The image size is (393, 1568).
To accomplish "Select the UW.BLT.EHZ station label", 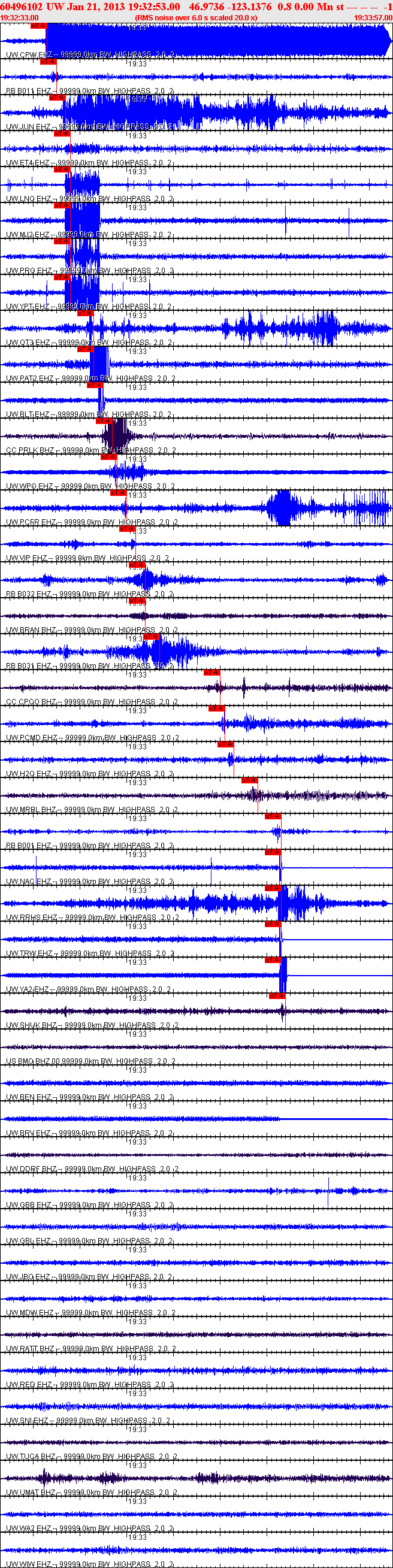I will click(28, 414).
